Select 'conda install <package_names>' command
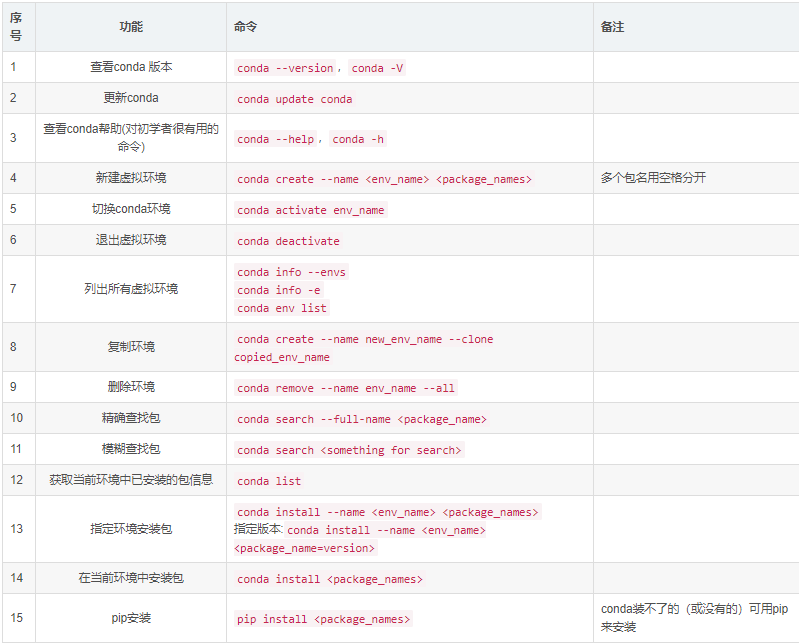 [x=330, y=579]
